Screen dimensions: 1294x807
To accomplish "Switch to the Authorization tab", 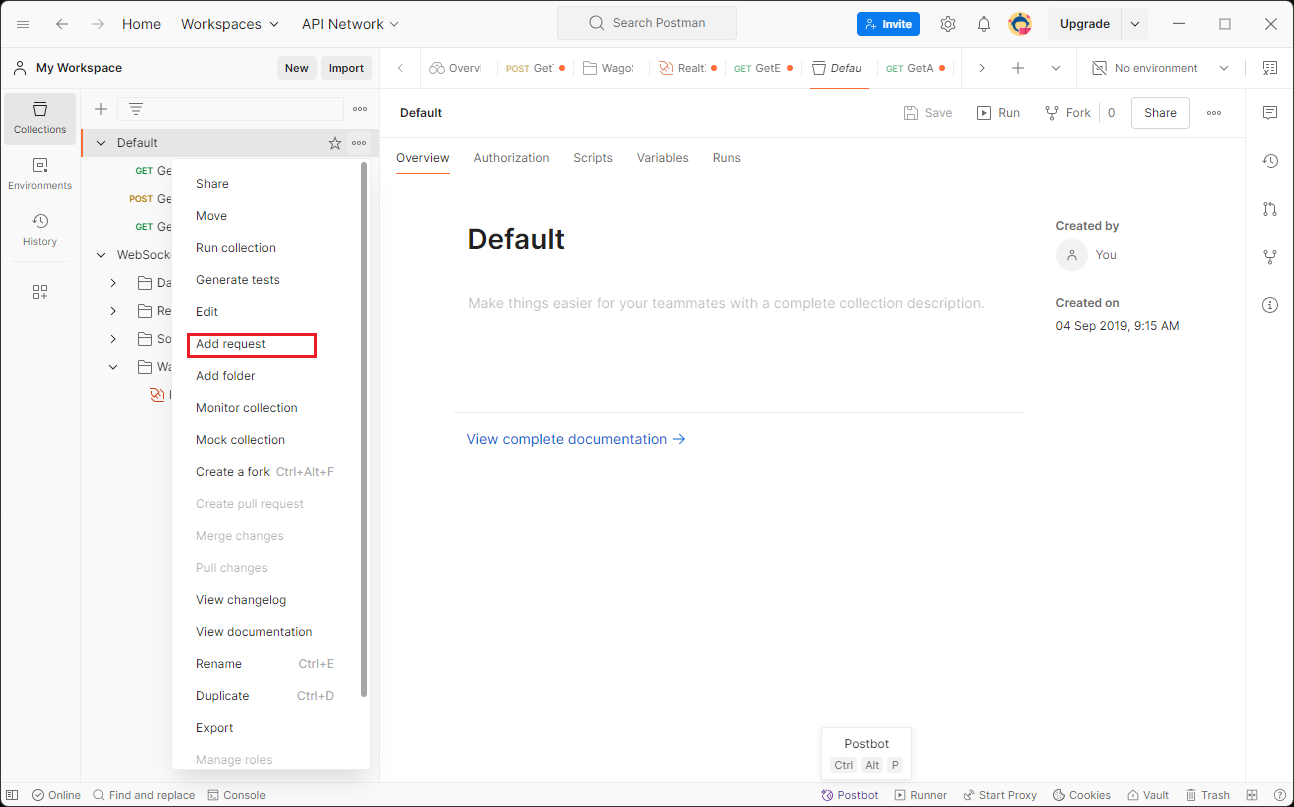I will point(511,158).
